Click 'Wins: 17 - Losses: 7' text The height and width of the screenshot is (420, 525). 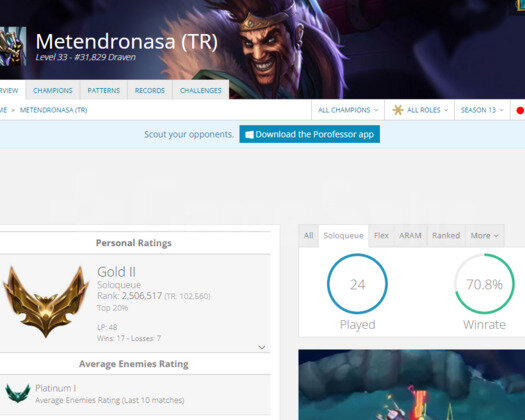pos(129,338)
